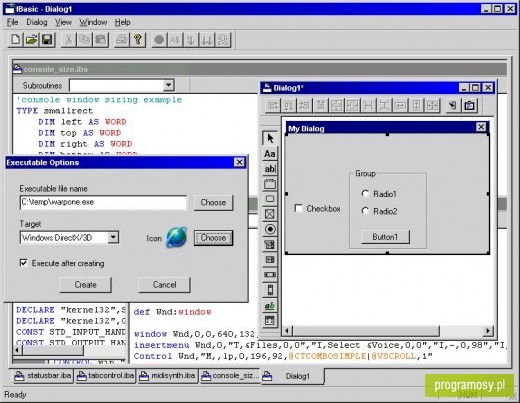520x403 pixels.
Task: Select the arrow pointer tool in palette
Action: click(x=270, y=138)
